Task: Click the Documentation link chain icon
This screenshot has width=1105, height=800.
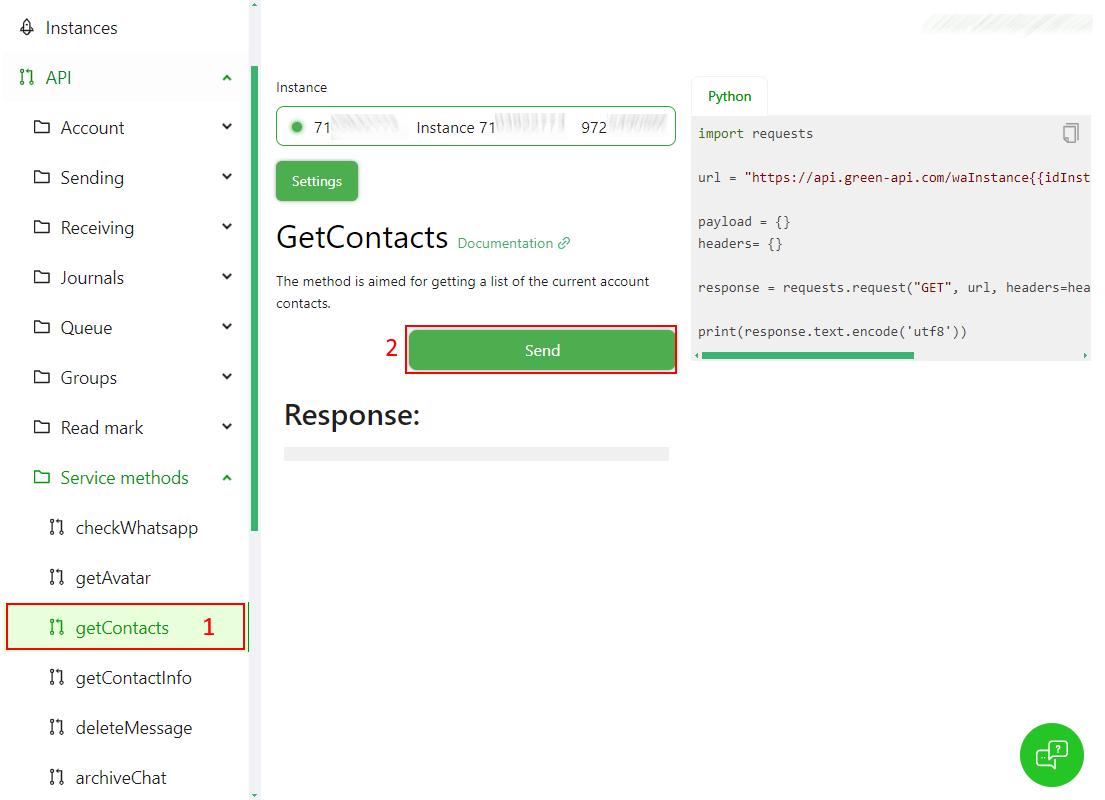Action: (x=564, y=243)
